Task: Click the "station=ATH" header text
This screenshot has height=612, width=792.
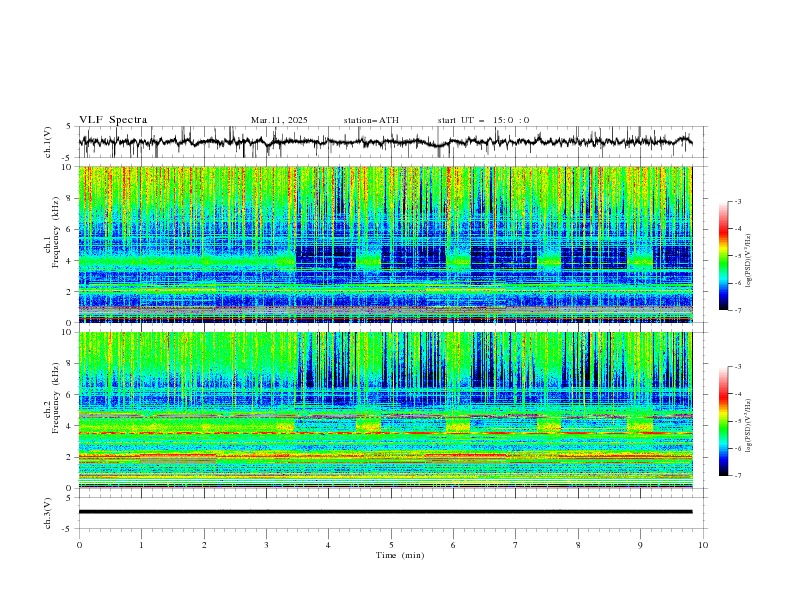Action: click(371, 120)
